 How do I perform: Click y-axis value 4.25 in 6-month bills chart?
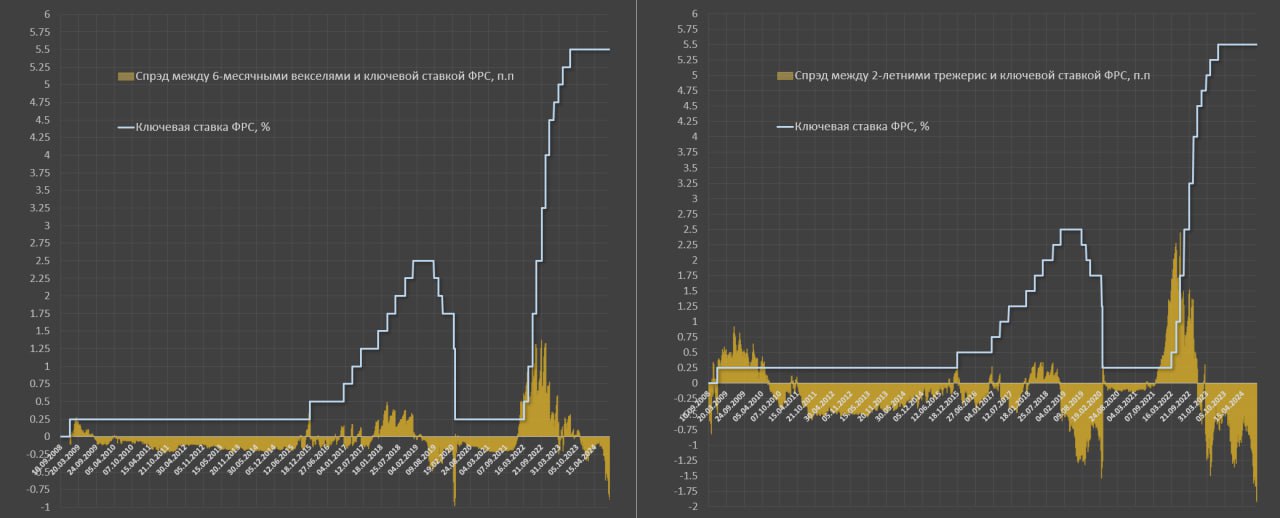tap(37, 137)
